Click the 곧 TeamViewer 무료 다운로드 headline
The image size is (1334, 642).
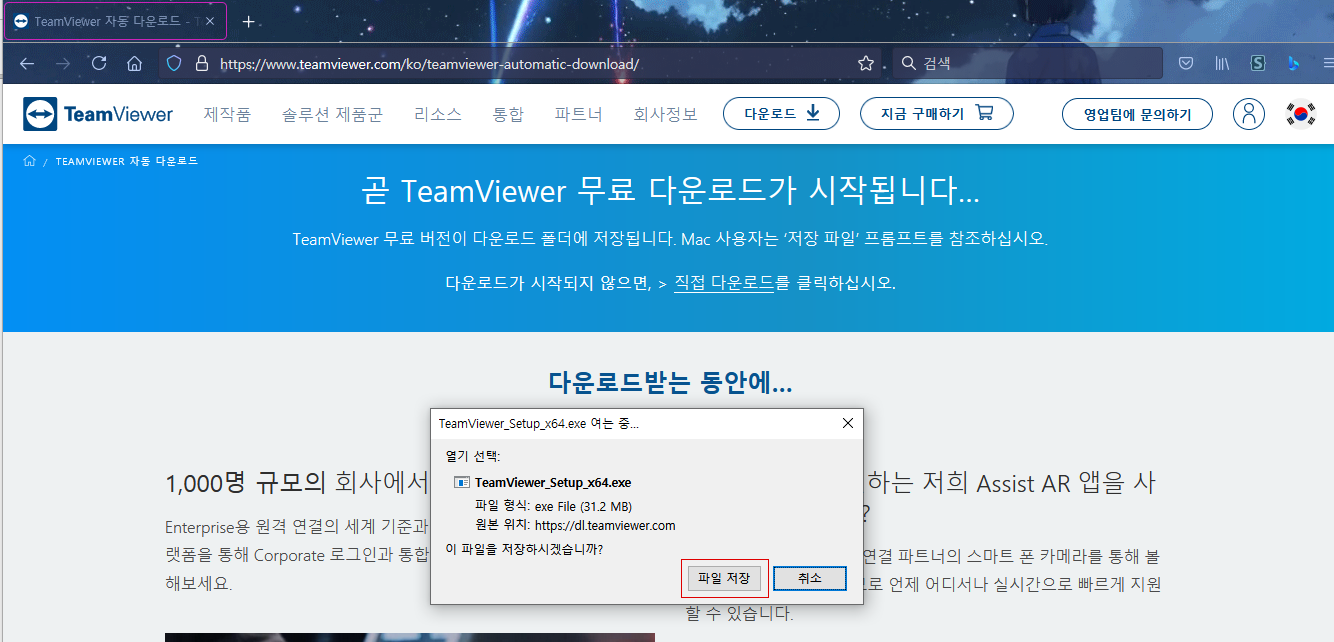pyautogui.click(x=670, y=191)
